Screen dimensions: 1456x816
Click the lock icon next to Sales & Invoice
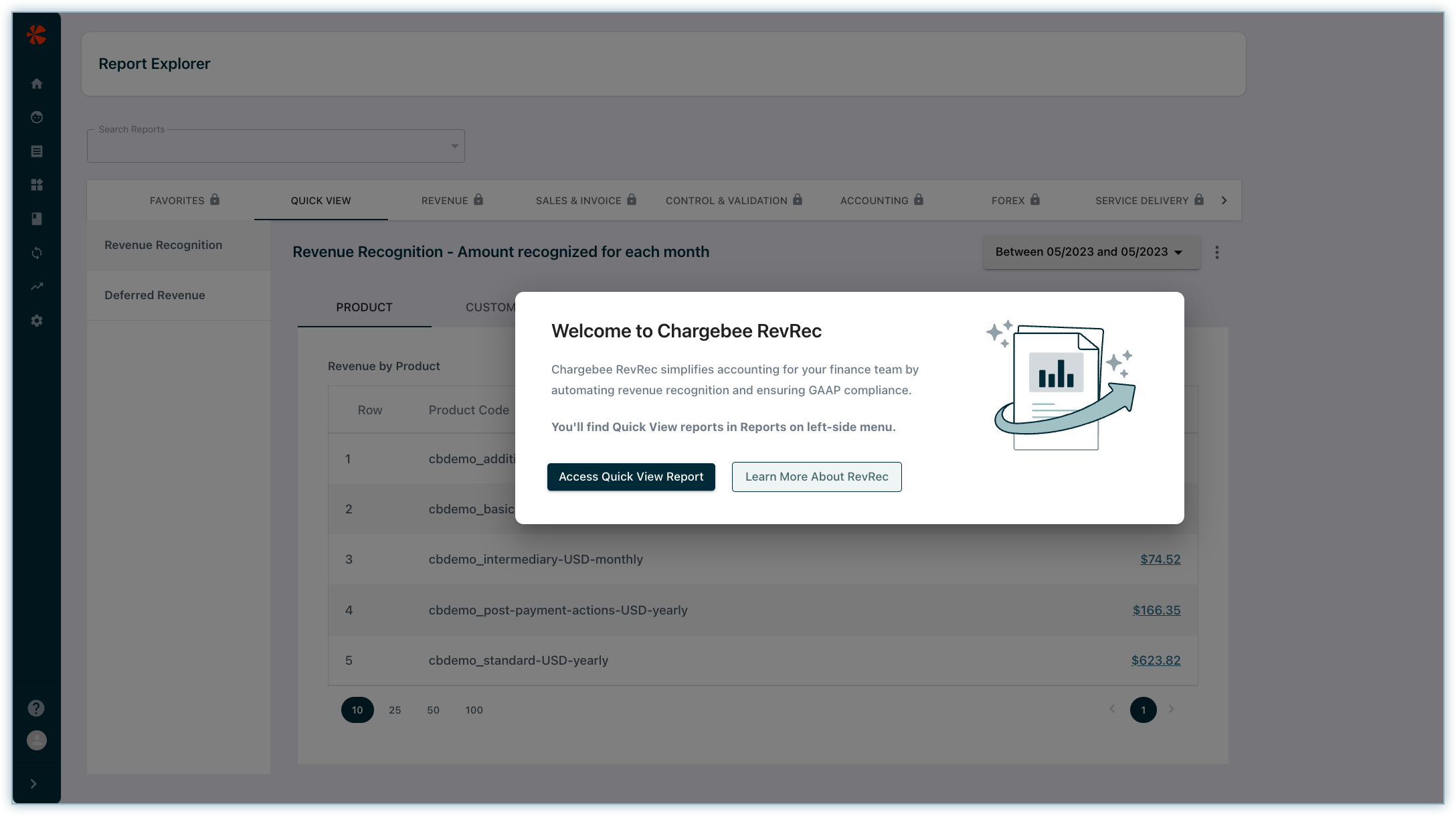(x=632, y=199)
